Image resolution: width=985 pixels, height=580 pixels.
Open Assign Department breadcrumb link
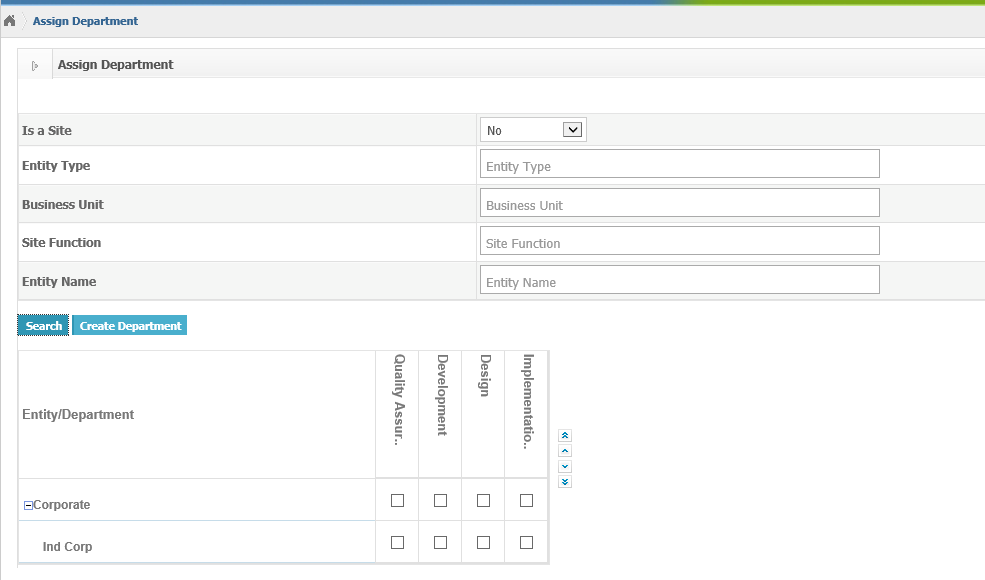85,21
